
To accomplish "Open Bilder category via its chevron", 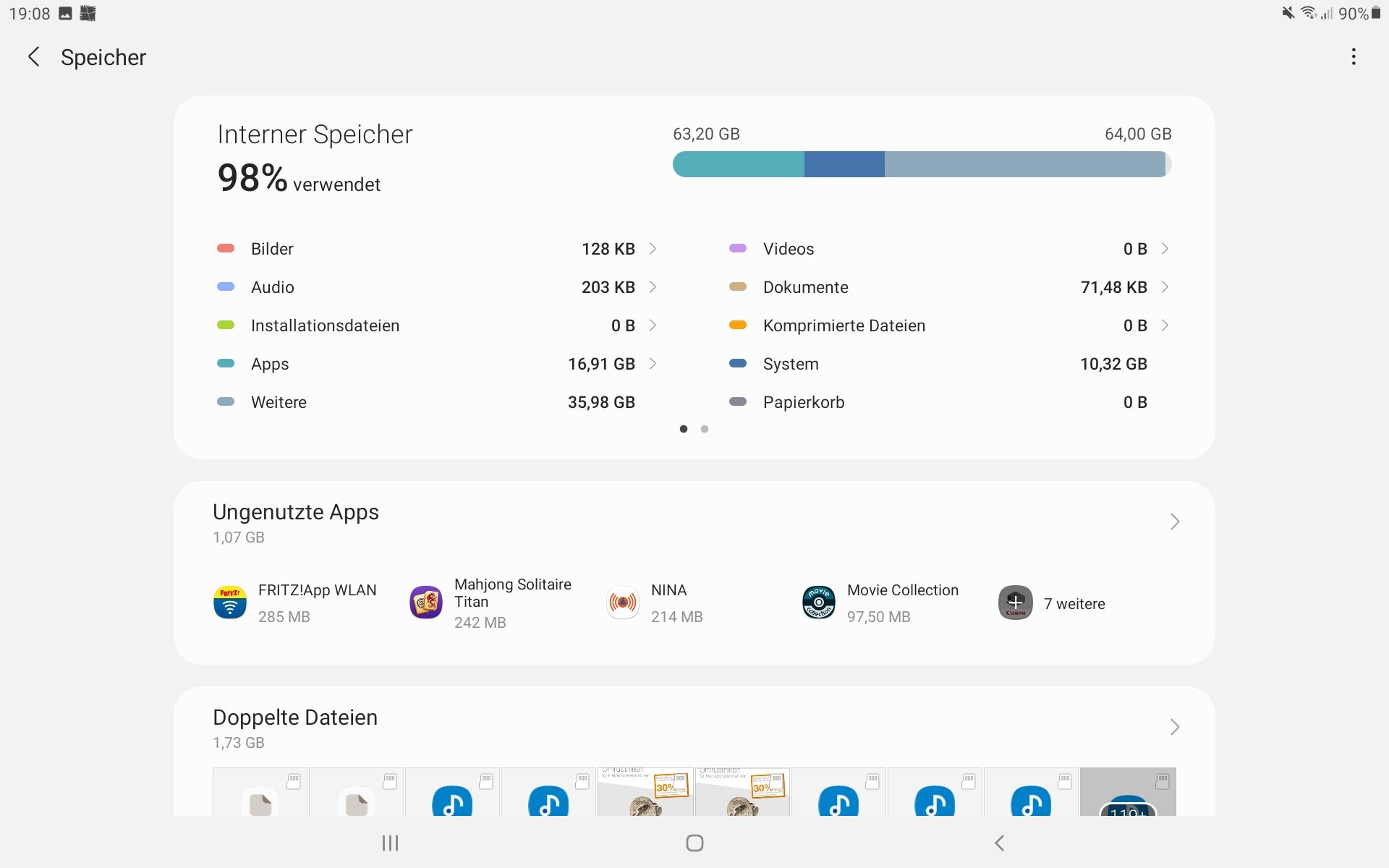I will click(653, 249).
